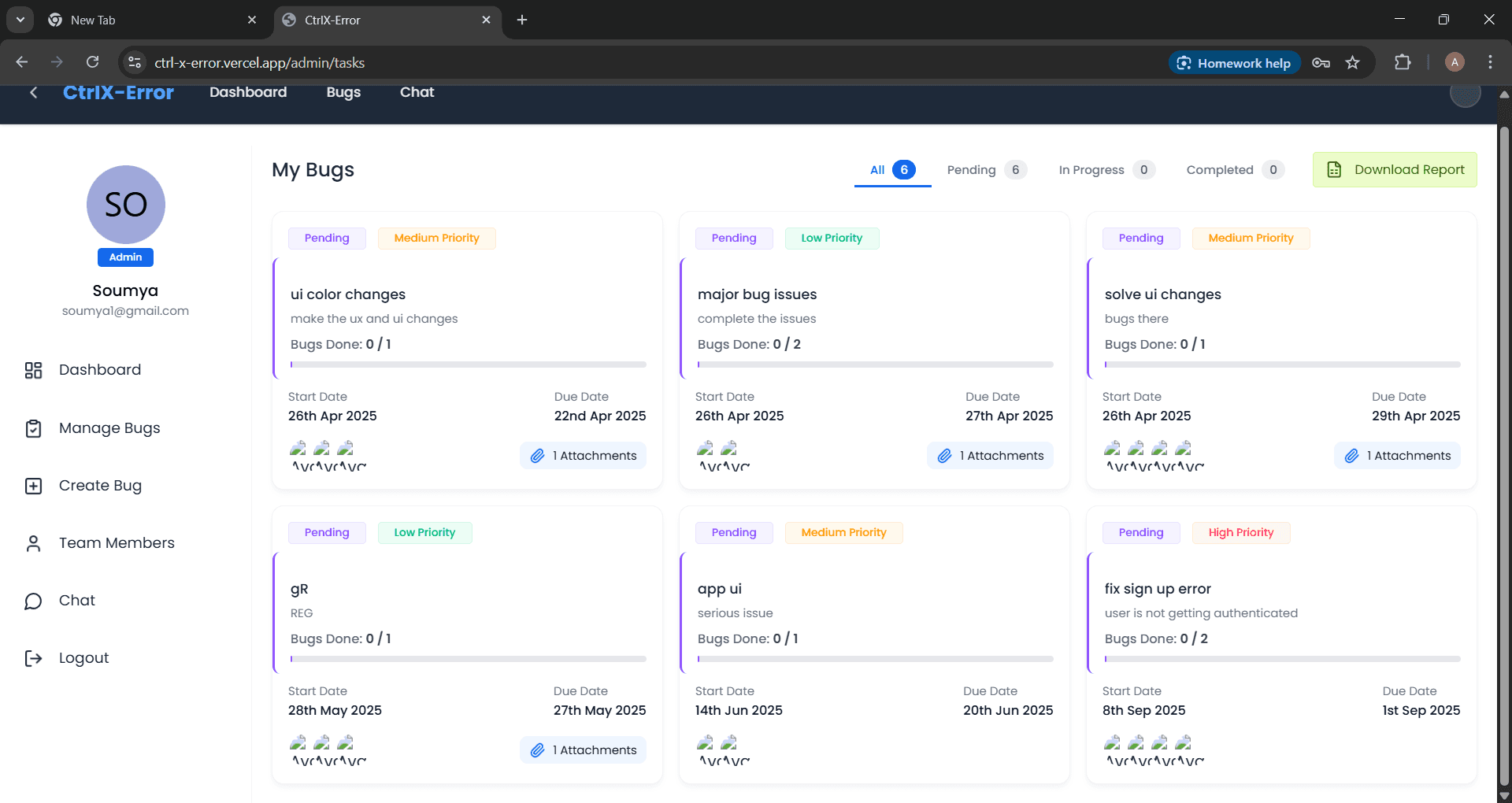Open the fix sign up error card

point(1281,645)
